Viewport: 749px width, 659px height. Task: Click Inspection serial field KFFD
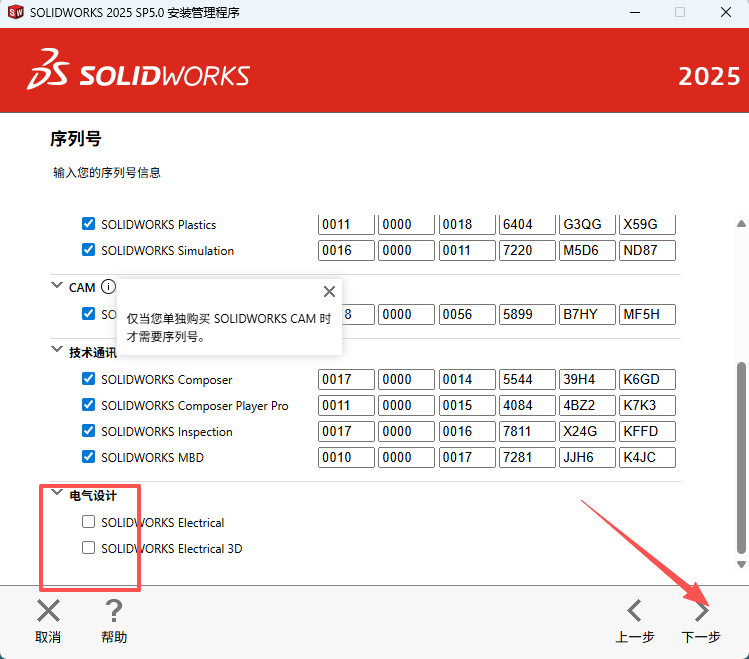point(647,431)
